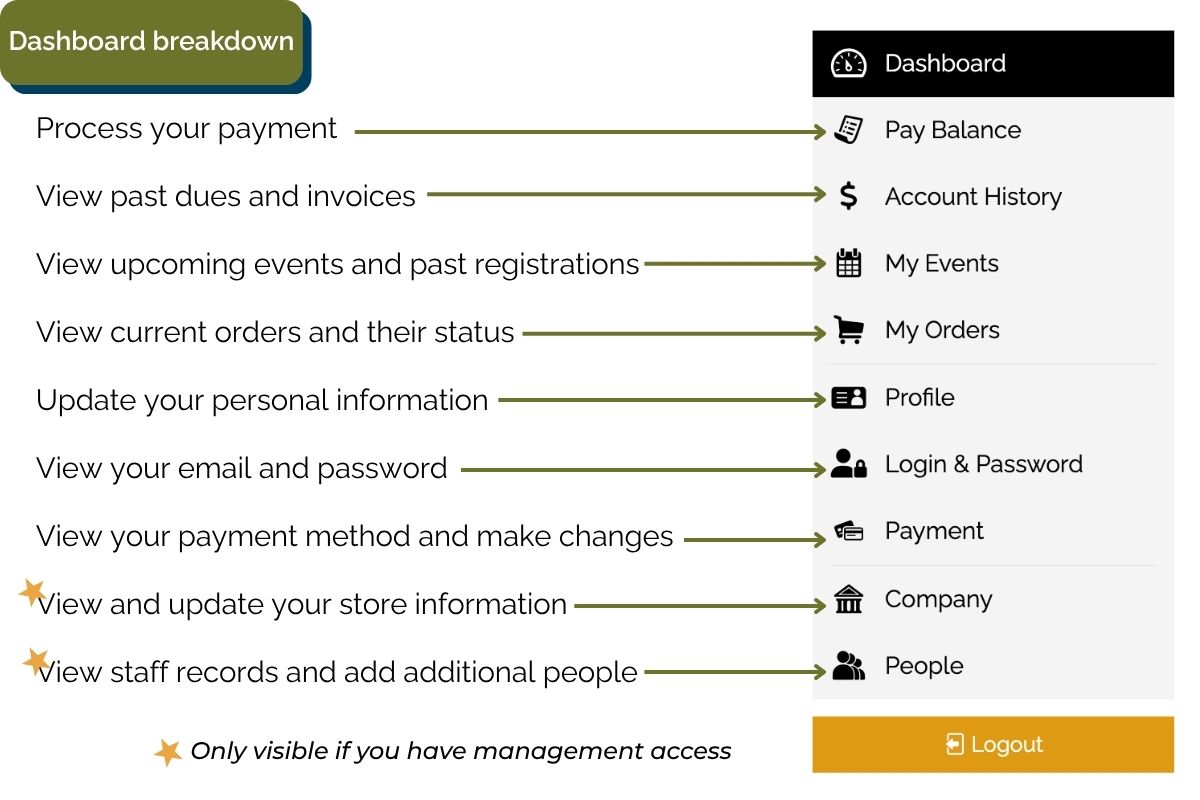Open the My Orders menu entry
This screenshot has width=1200, height=800.
(941, 331)
